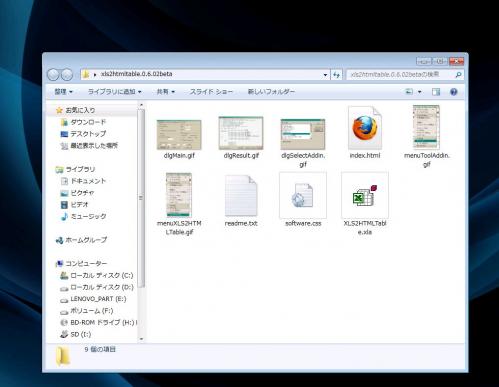Open address bar history dropdown
Screen dimensions: 499x387
pyautogui.click(x=325, y=75)
